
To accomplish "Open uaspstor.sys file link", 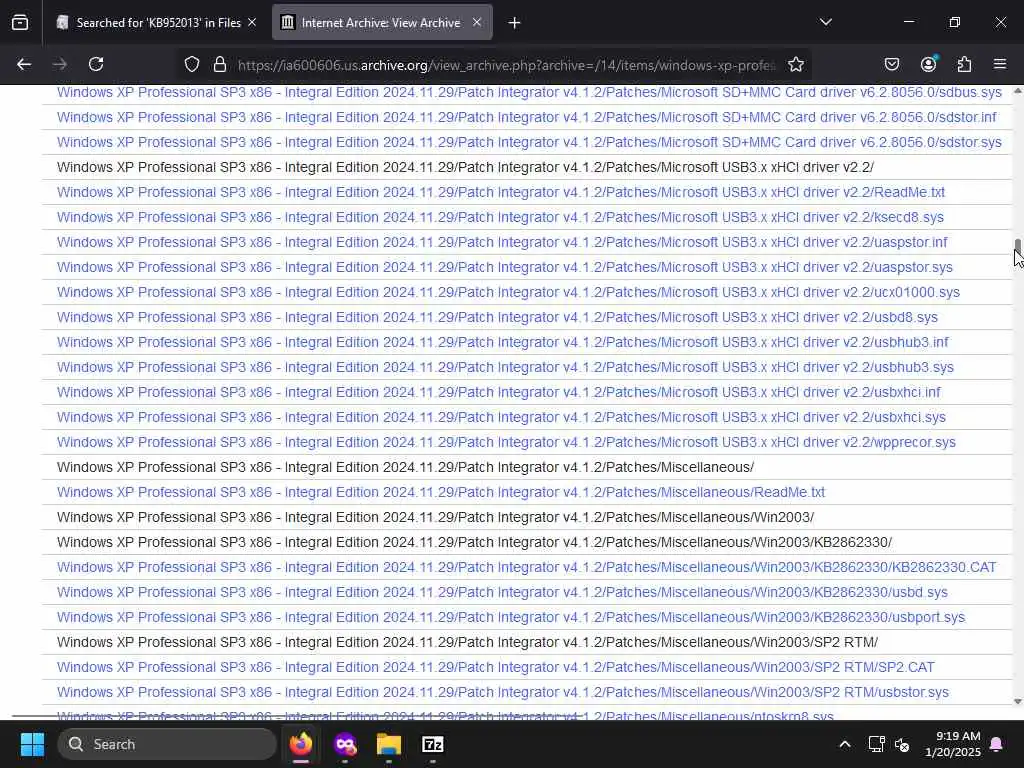I will [505, 267].
